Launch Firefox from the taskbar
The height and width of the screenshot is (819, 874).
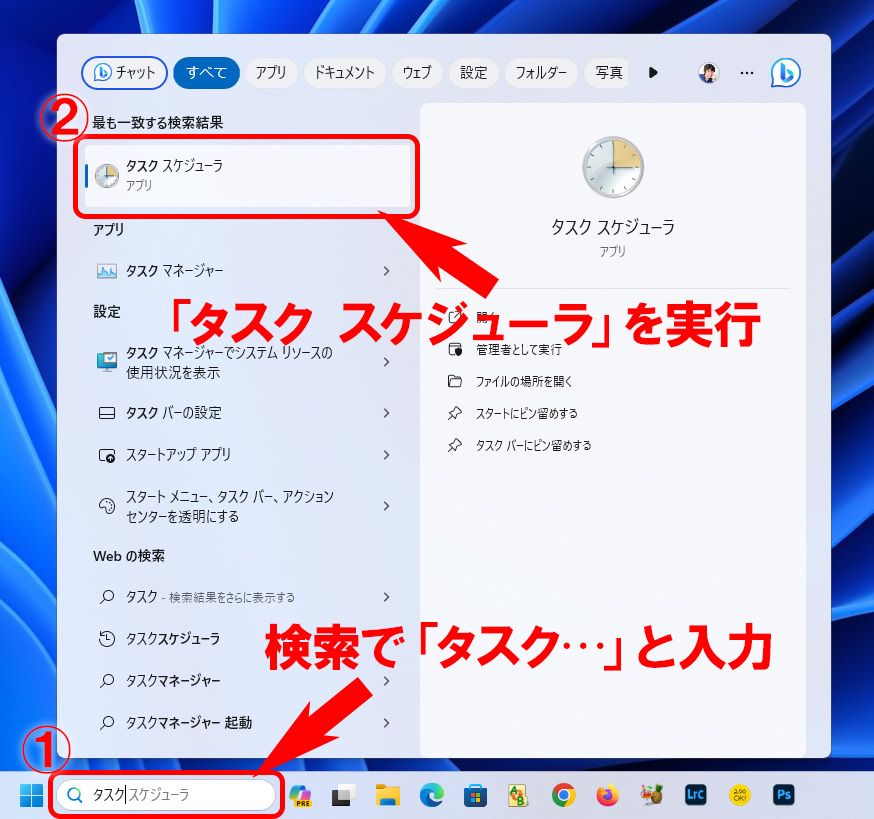click(x=608, y=794)
